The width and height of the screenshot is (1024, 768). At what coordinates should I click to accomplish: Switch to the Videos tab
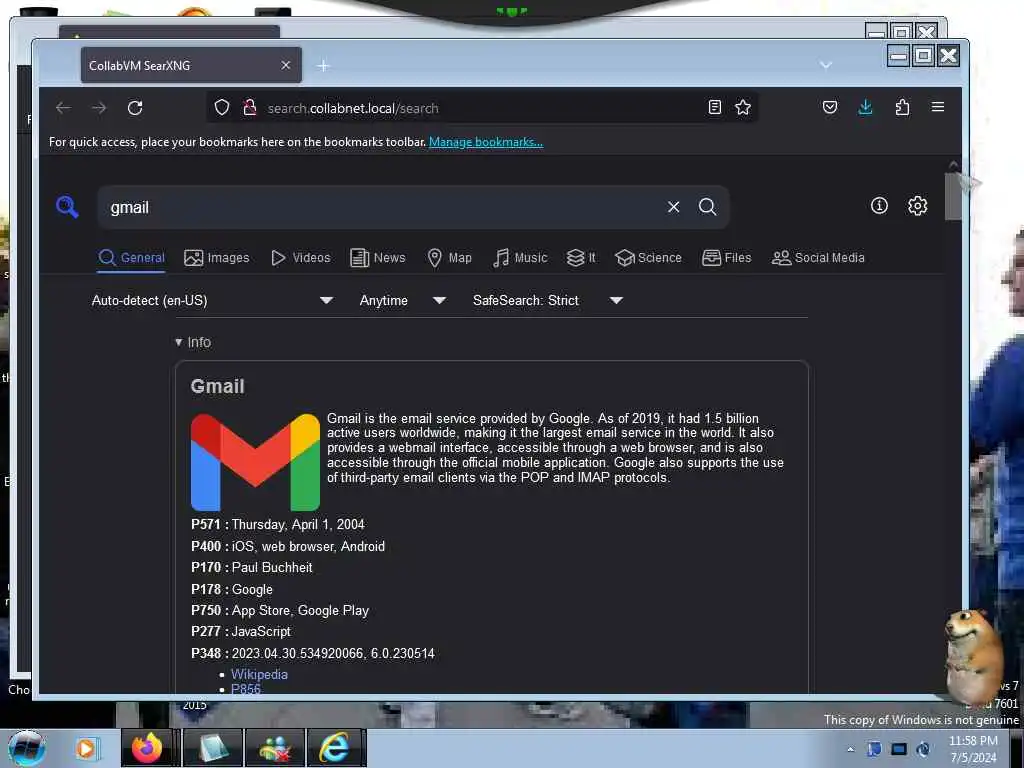(300, 258)
